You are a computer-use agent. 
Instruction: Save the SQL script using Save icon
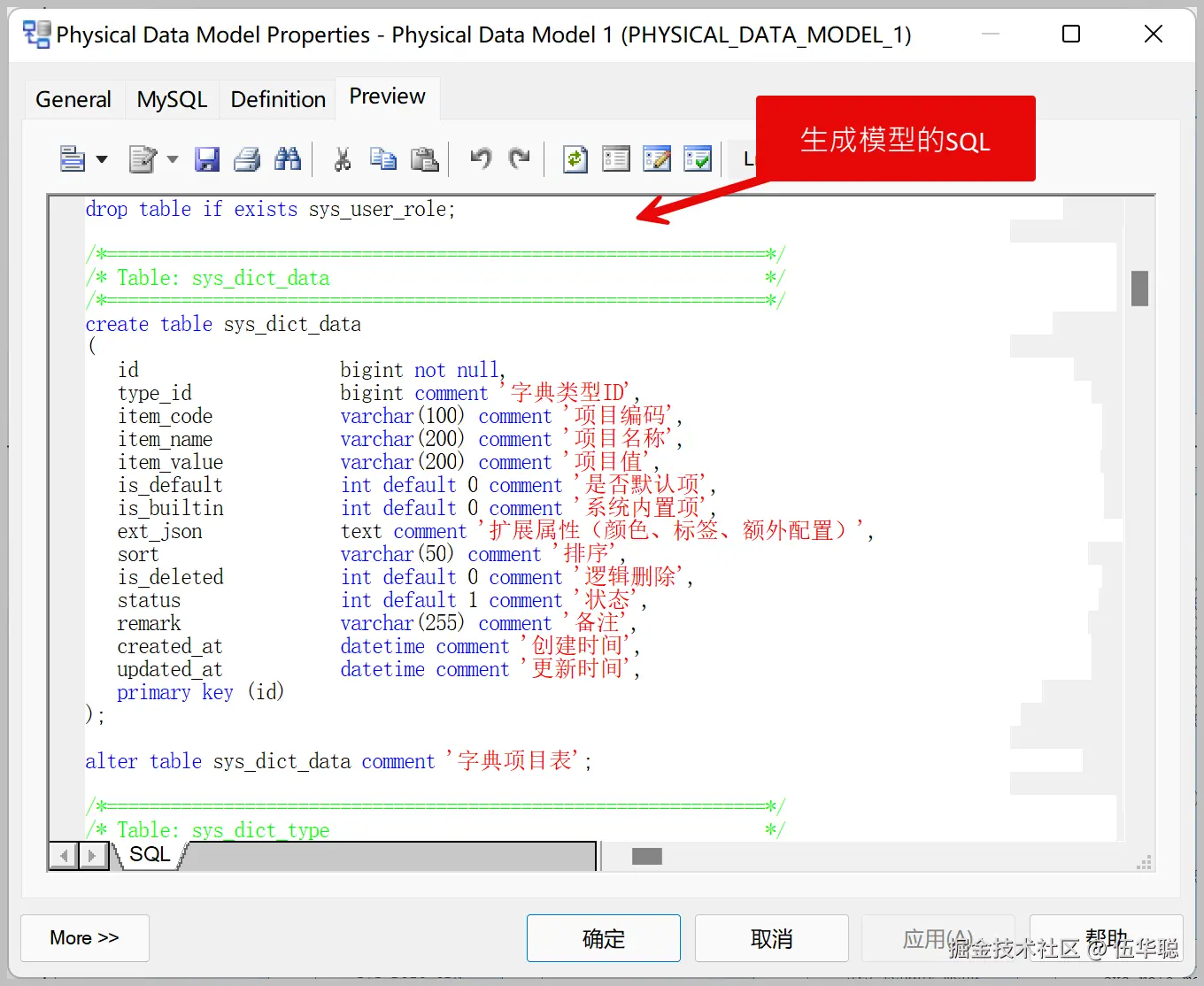pyautogui.click(x=207, y=158)
